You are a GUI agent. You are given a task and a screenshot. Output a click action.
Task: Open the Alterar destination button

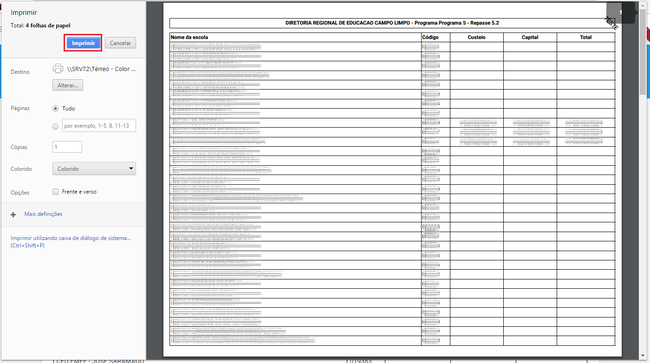68,85
